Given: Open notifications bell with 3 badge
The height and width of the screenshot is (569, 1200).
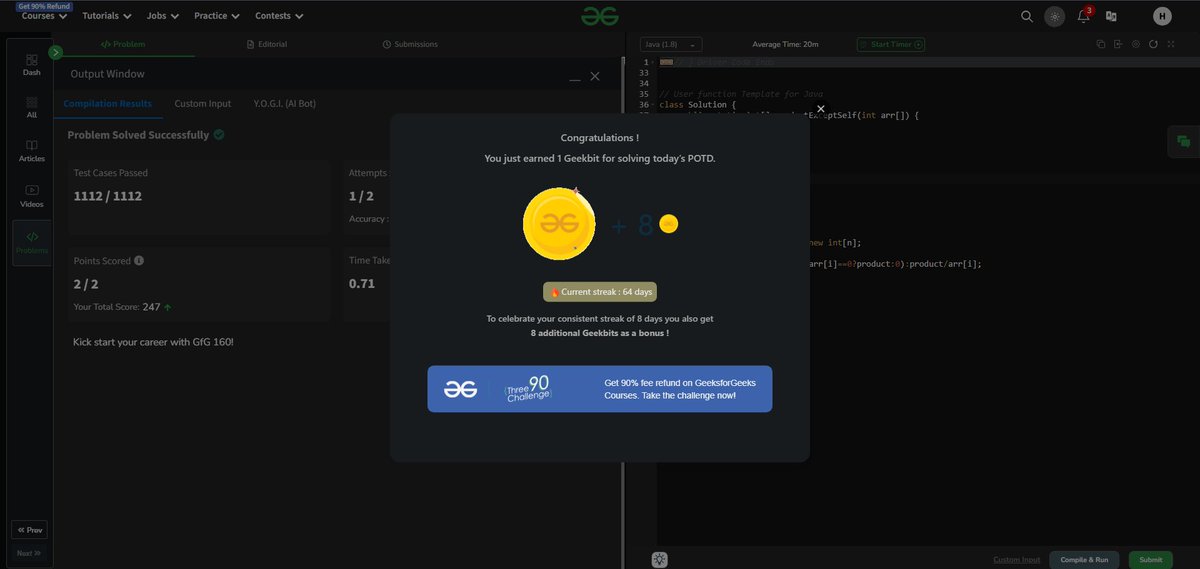Looking at the screenshot, I should point(1083,16).
